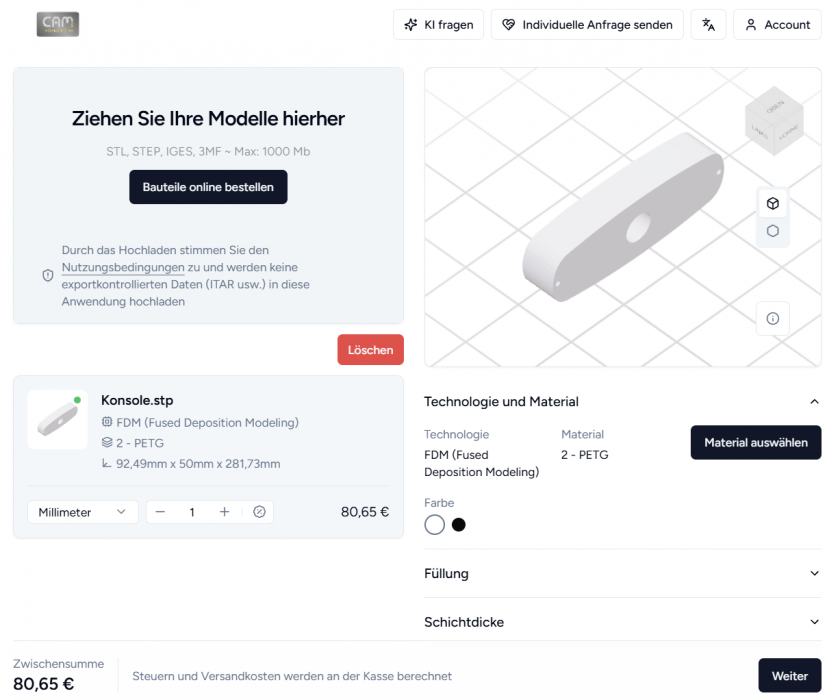This screenshot has width=840, height=700.
Task: Open the Millimeter unit dropdown
Action: [x=83, y=512]
